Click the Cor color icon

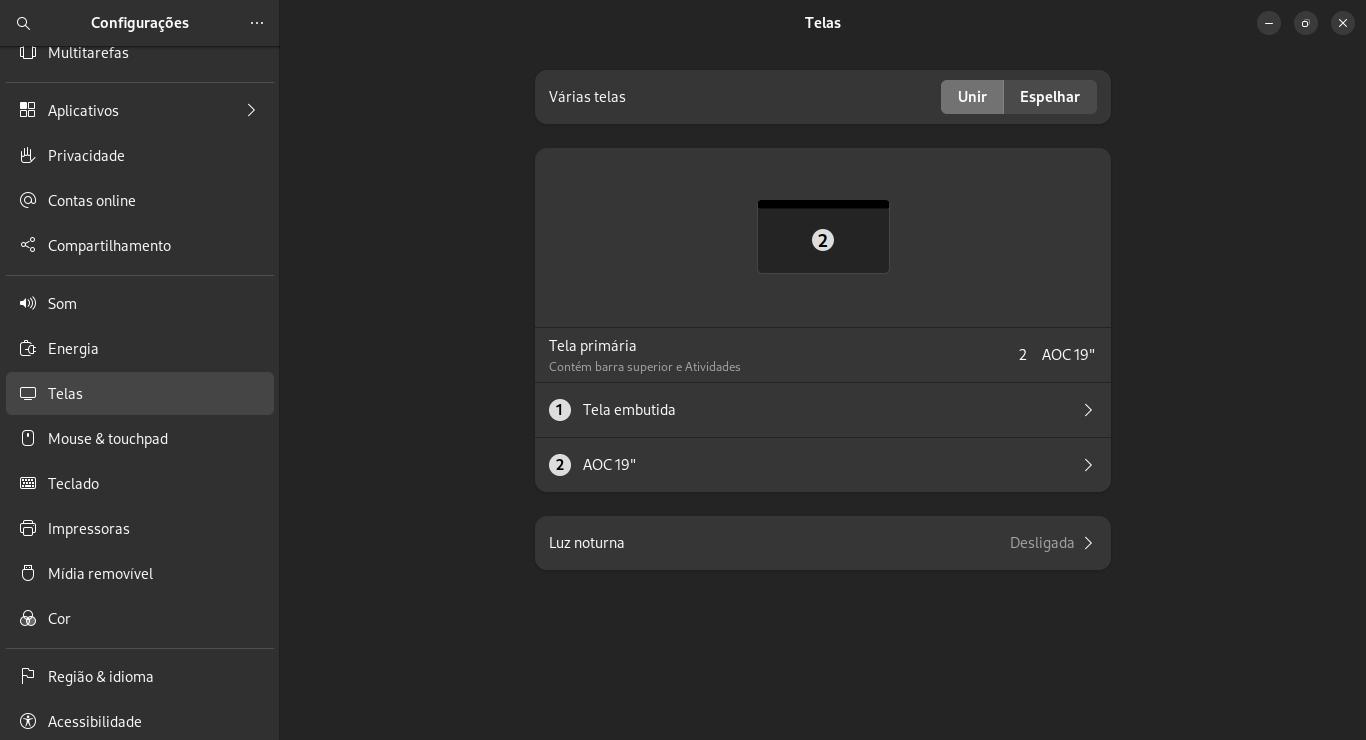[x=28, y=619]
